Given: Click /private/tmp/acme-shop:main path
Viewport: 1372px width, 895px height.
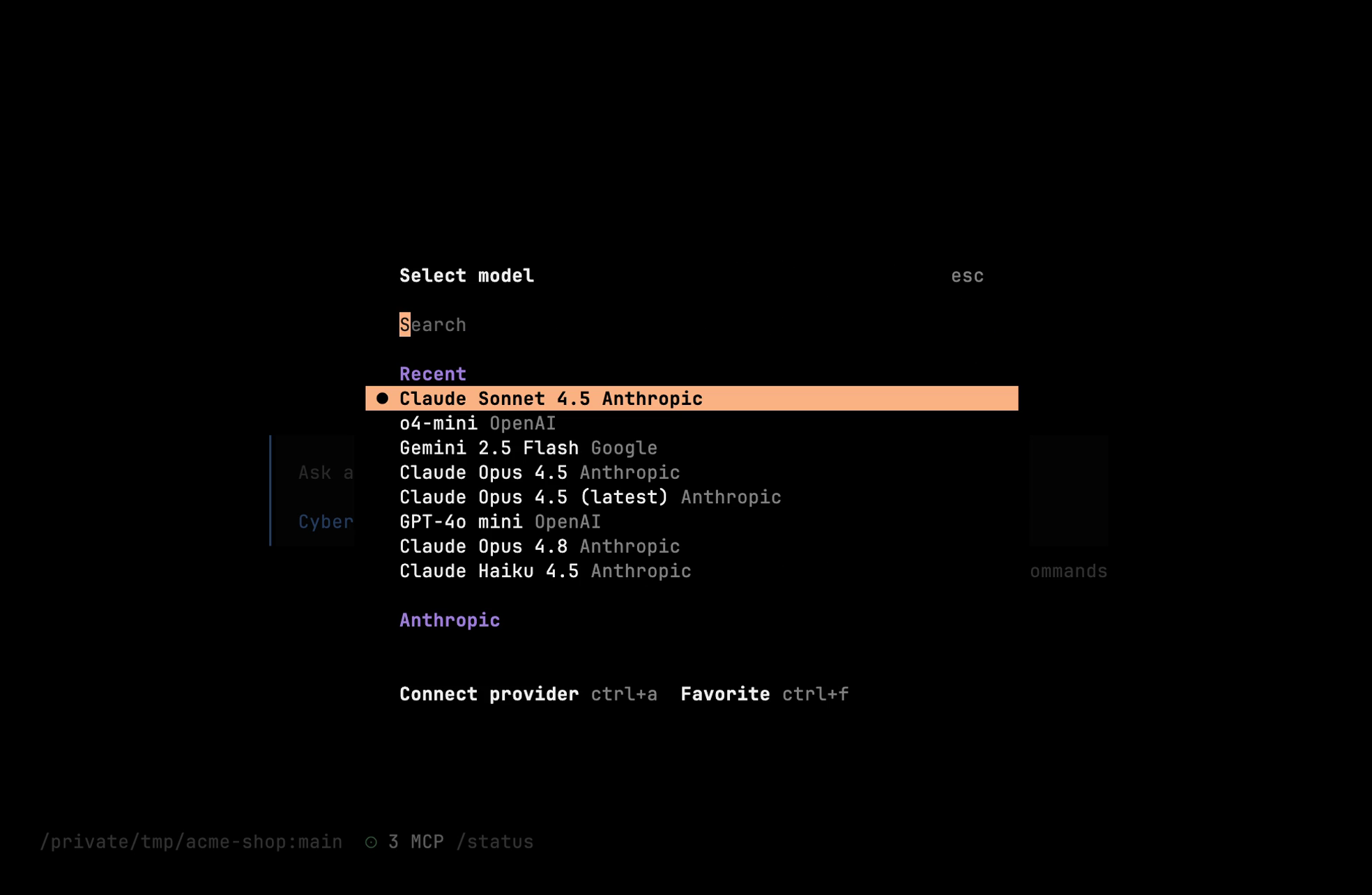Looking at the screenshot, I should click(x=191, y=842).
